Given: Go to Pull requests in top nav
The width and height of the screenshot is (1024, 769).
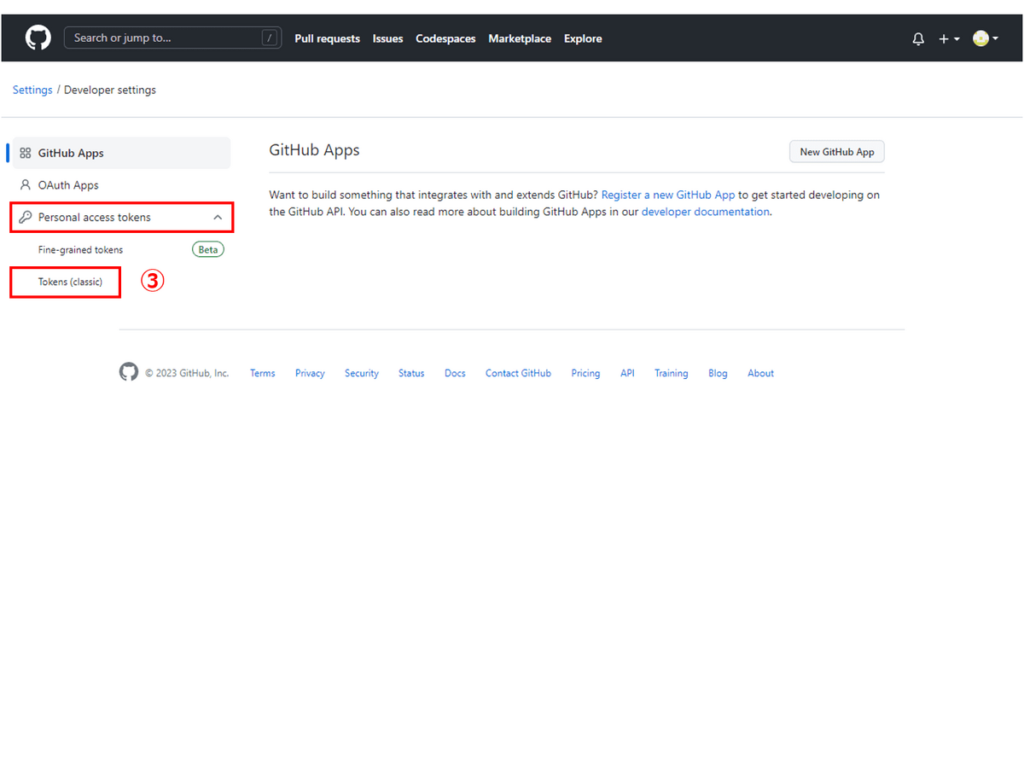Looking at the screenshot, I should 327,39.
